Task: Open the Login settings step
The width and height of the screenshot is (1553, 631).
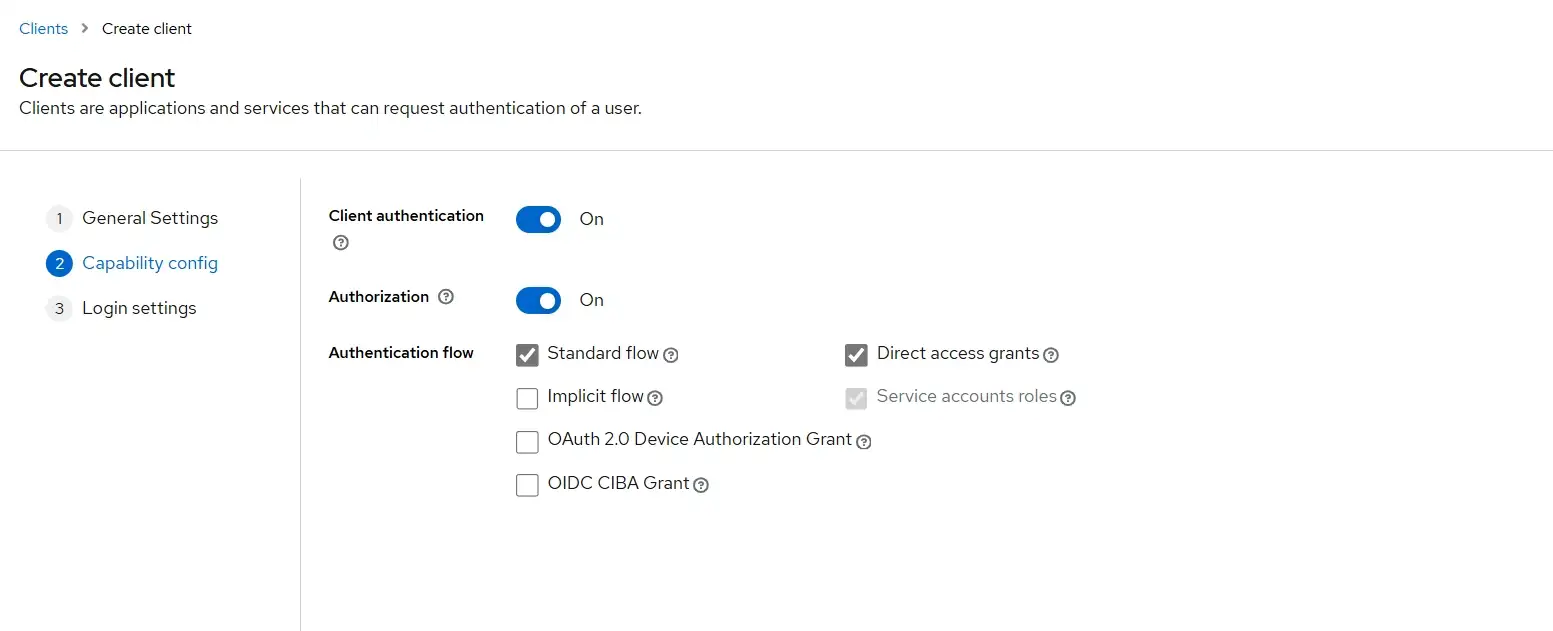Action: pos(139,308)
